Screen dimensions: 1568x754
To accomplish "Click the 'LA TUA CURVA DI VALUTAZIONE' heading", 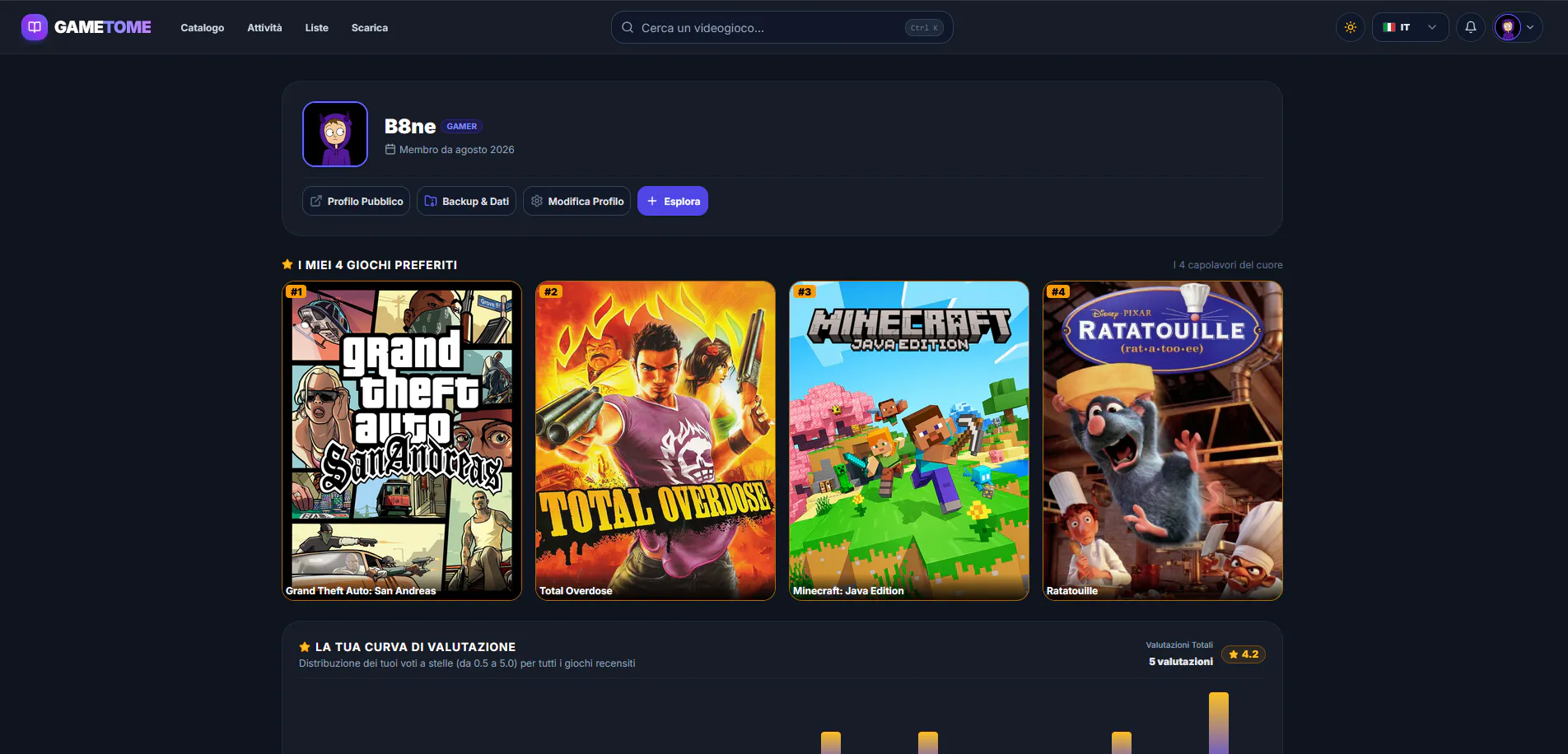I will coord(415,647).
